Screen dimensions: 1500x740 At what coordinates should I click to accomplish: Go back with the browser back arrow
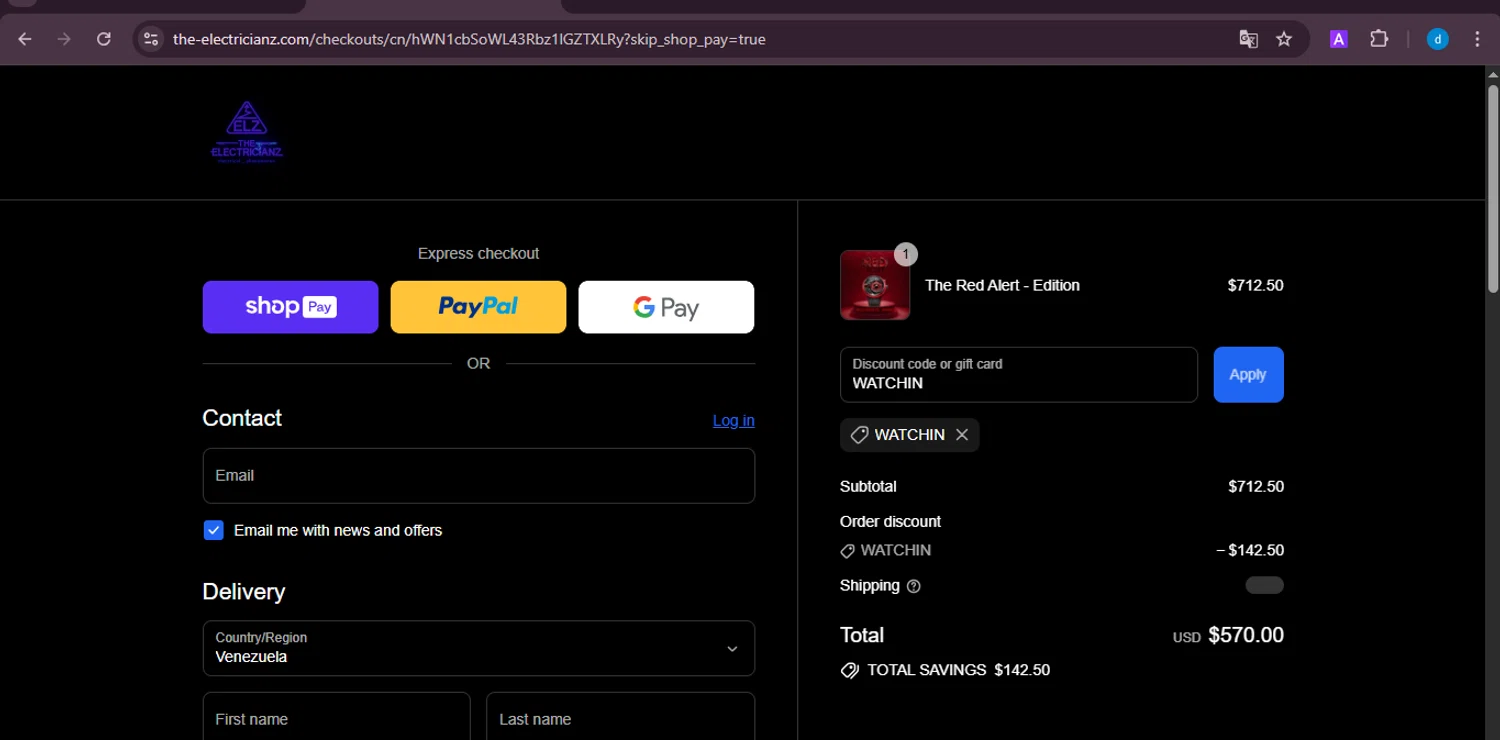[x=25, y=39]
